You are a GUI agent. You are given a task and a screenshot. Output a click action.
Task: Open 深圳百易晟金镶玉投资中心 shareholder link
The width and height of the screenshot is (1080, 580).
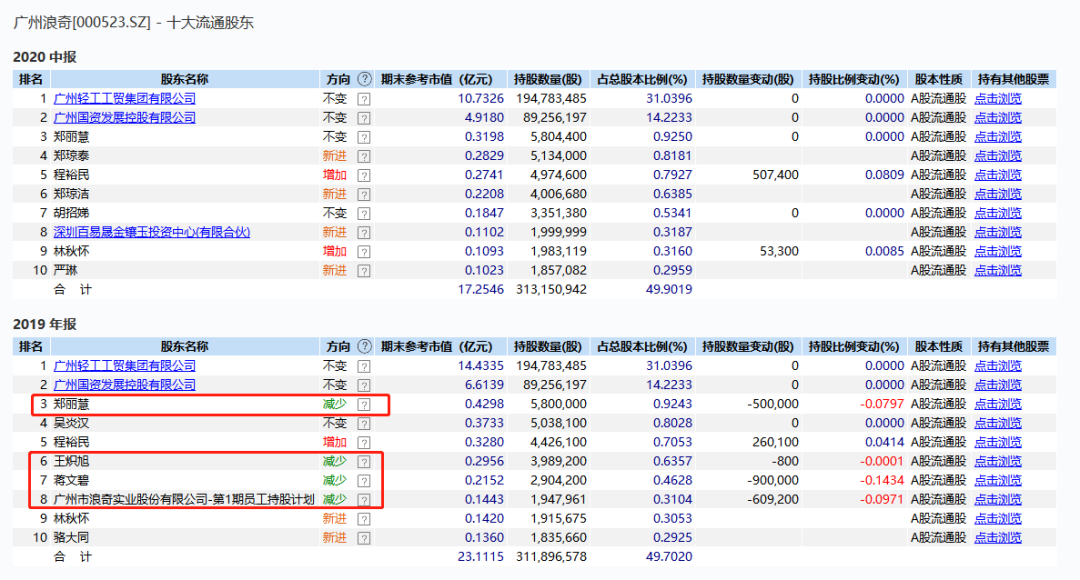tap(152, 232)
